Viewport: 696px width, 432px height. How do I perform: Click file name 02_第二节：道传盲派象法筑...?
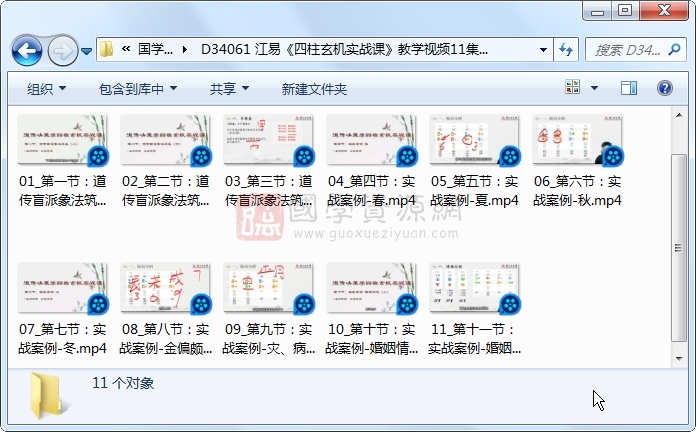click(166, 190)
